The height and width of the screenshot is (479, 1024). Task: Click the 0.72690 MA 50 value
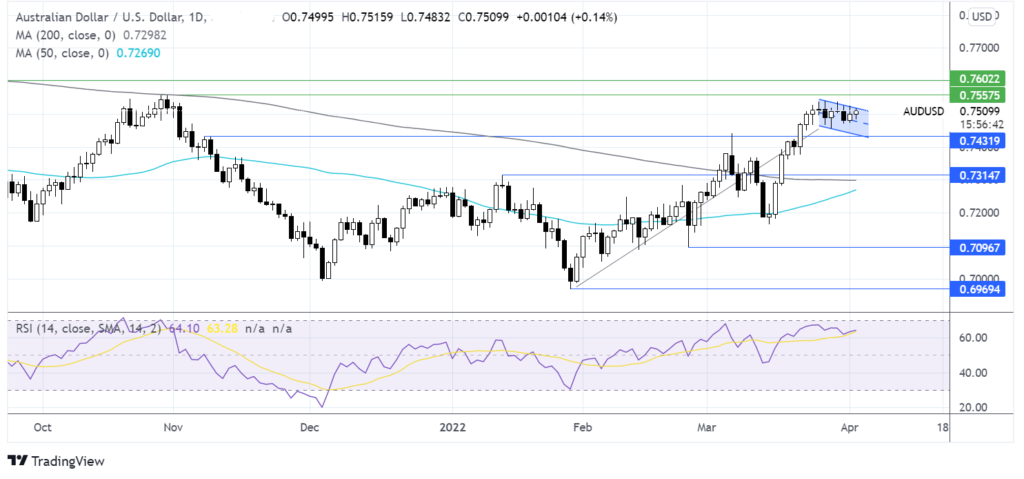138,52
